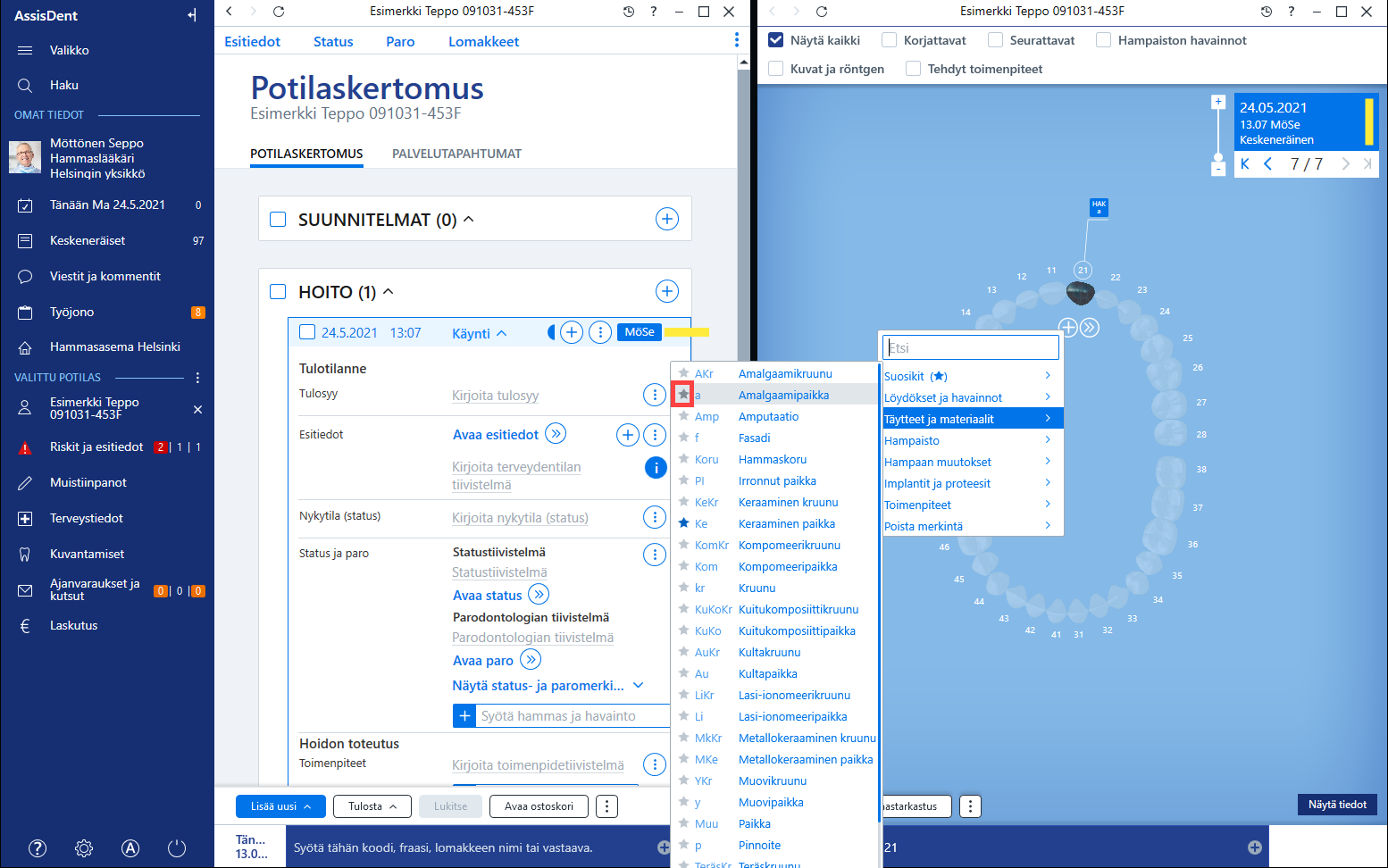Viewport: 1388px width, 868px height.
Task: Open Laskutus billing
Action: (x=107, y=626)
